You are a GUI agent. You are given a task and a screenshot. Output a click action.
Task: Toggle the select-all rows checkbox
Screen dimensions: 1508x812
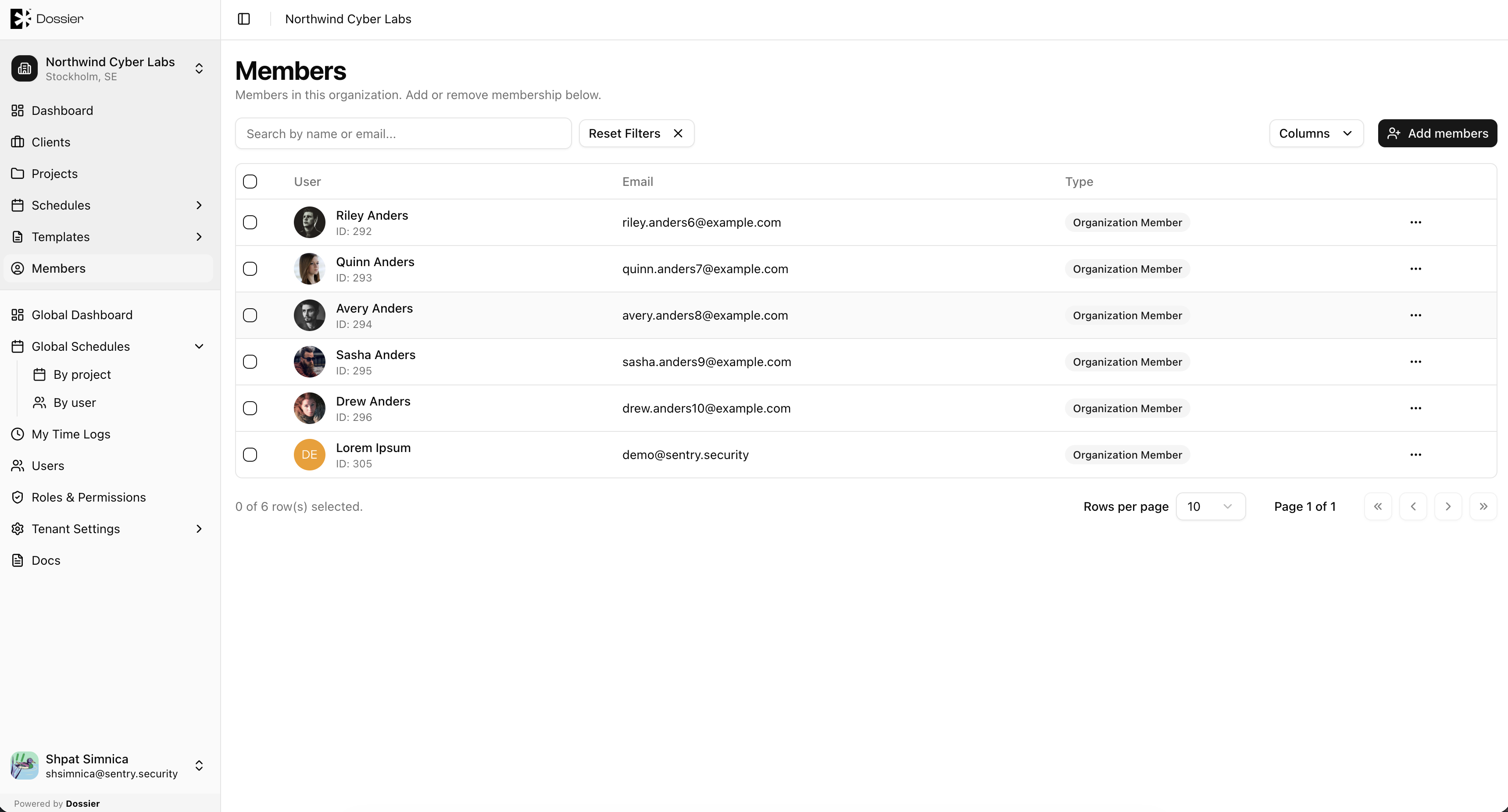tap(250, 182)
